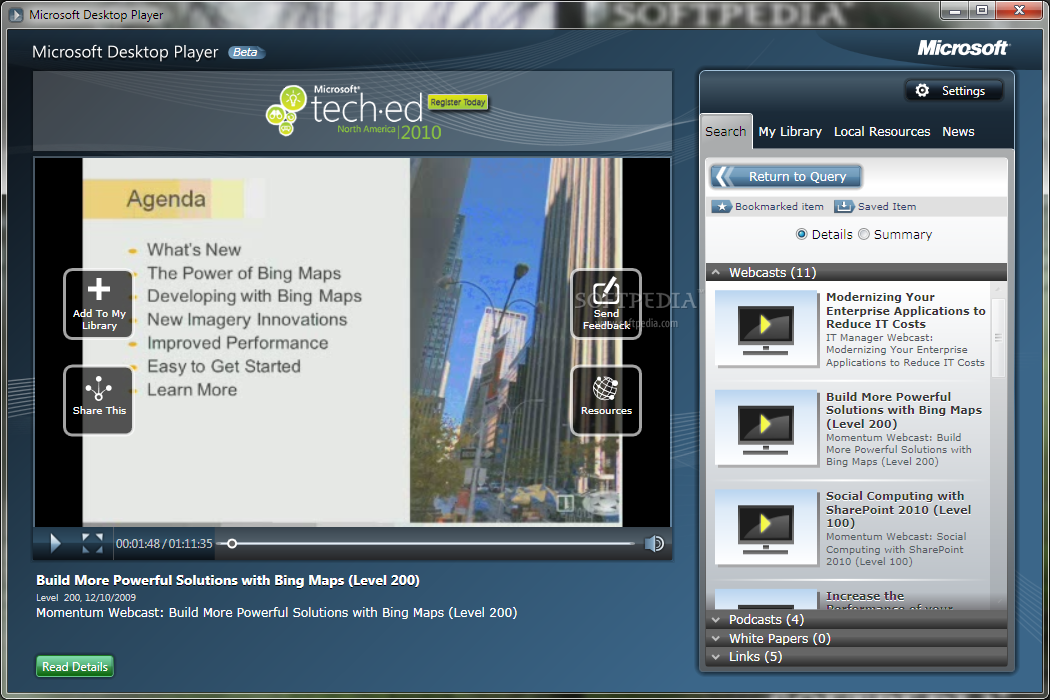This screenshot has height=700, width=1050.
Task: Collapse the Webcasts (11) section
Action: pyautogui.click(x=856, y=272)
